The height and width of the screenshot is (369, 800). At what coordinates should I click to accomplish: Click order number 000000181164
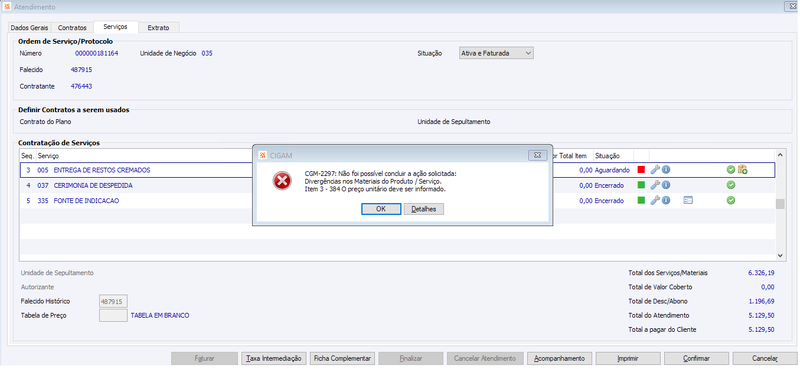pos(97,53)
